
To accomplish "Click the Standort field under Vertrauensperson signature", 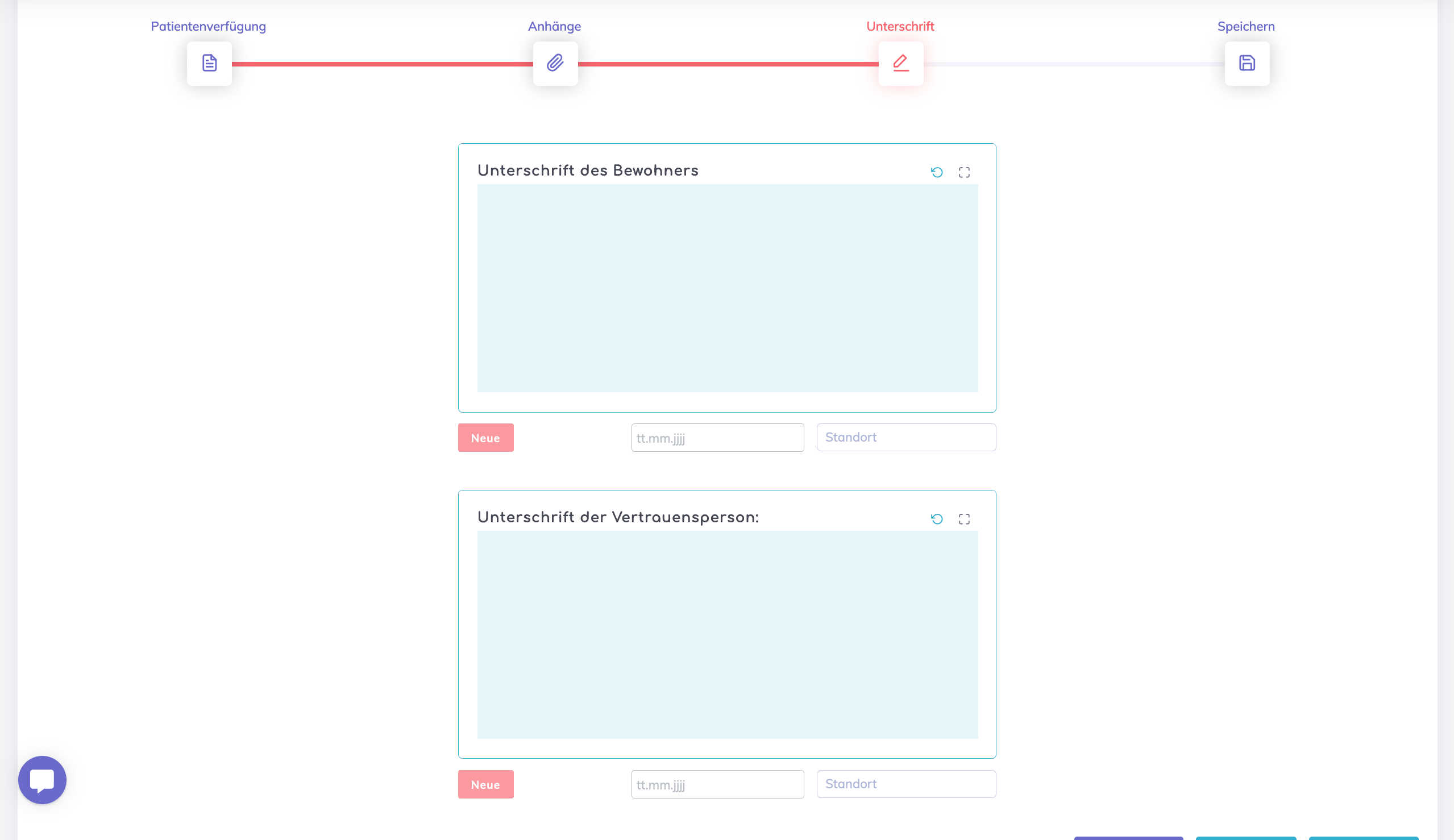I will coord(906,784).
